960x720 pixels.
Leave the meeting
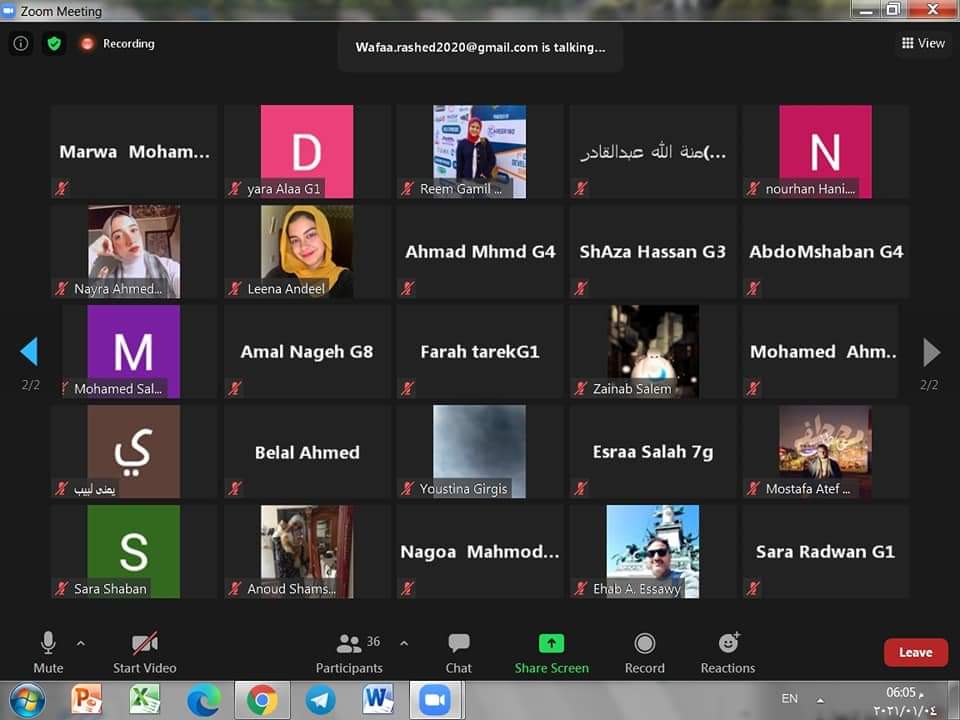[x=915, y=652]
